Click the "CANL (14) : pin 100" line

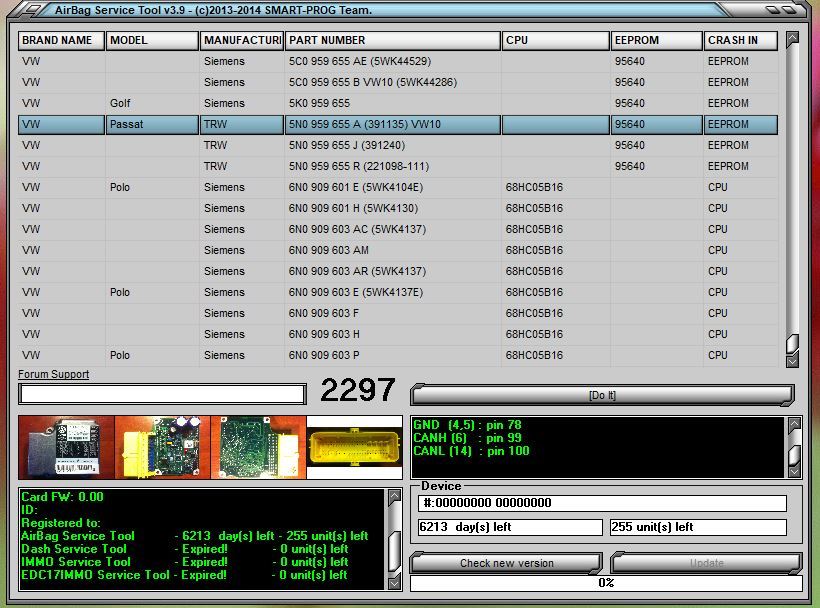[x=471, y=451]
